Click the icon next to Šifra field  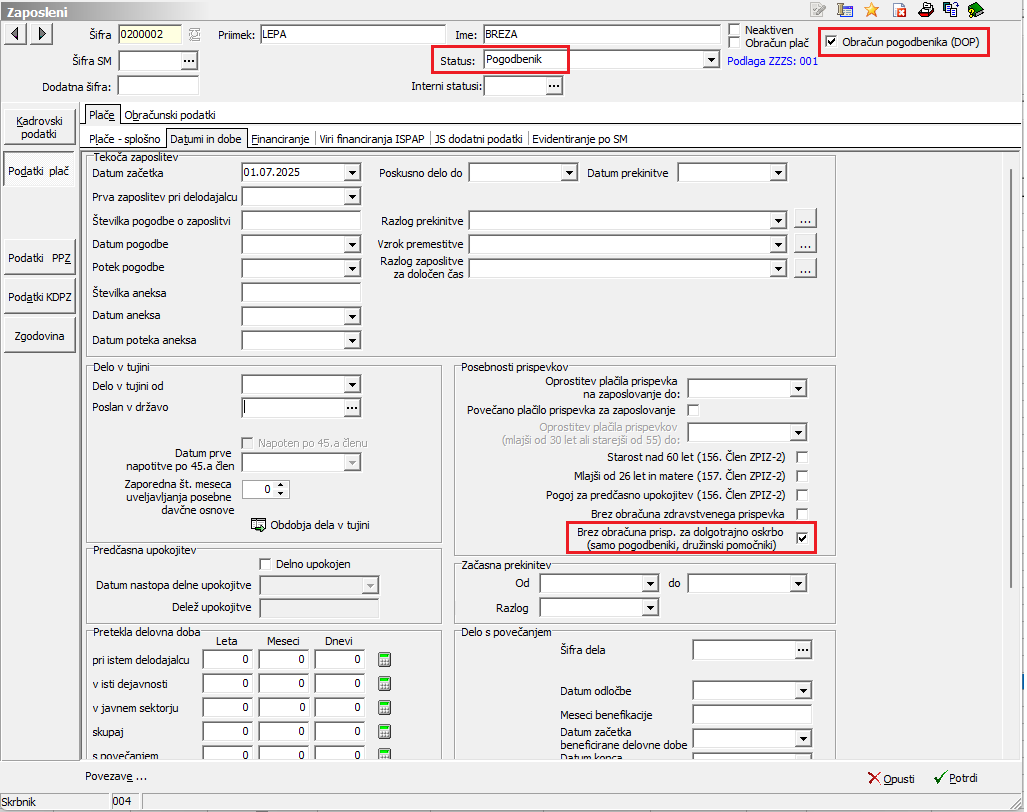coord(195,34)
